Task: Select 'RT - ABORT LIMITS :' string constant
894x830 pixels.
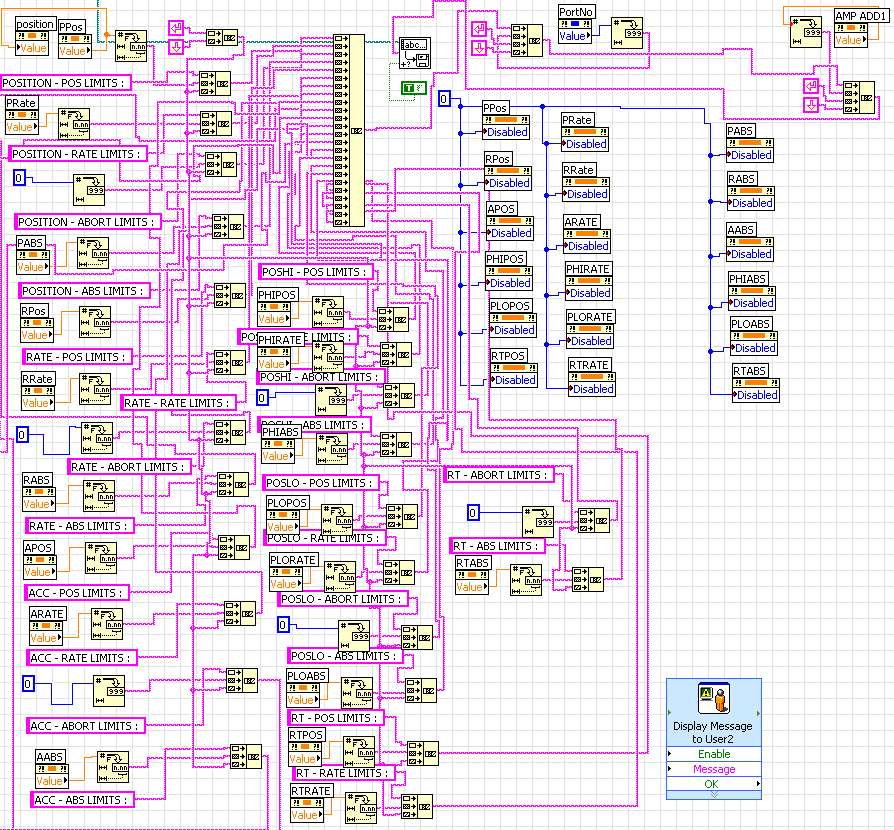Action: click(x=499, y=475)
